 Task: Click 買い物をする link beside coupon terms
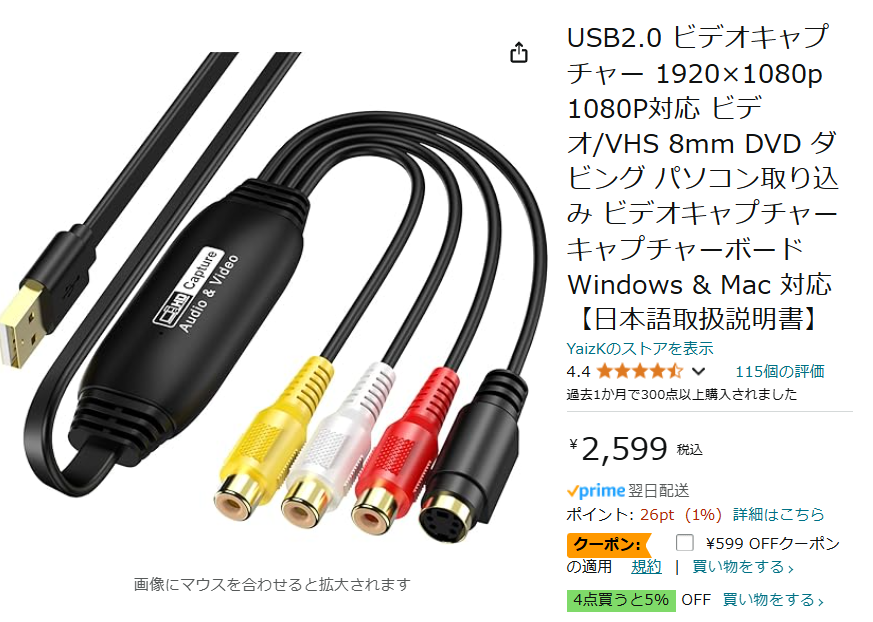pyautogui.click(x=743, y=567)
